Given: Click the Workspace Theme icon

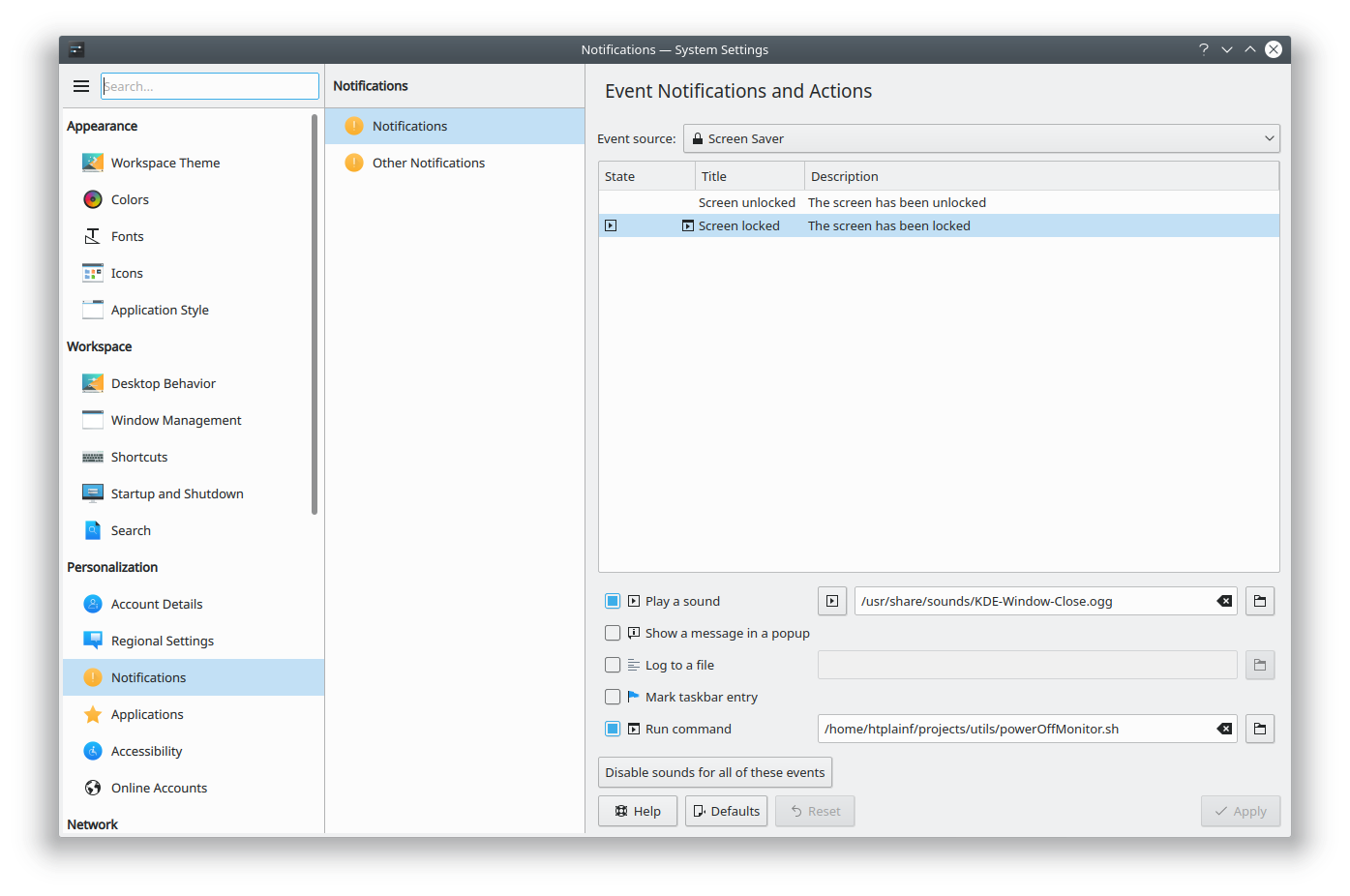Looking at the screenshot, I should 93,163.
